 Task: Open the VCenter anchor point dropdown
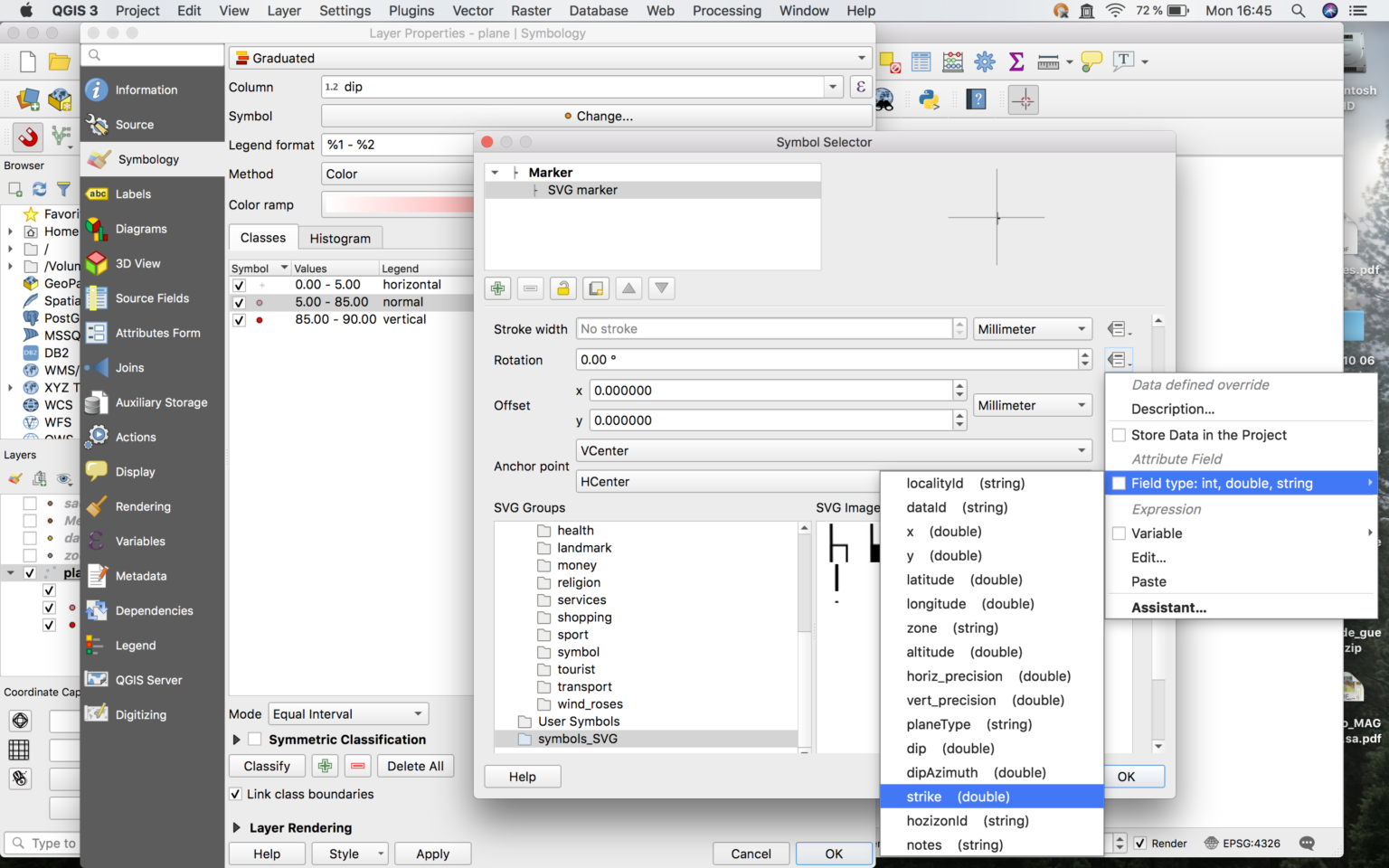point(833,450)
